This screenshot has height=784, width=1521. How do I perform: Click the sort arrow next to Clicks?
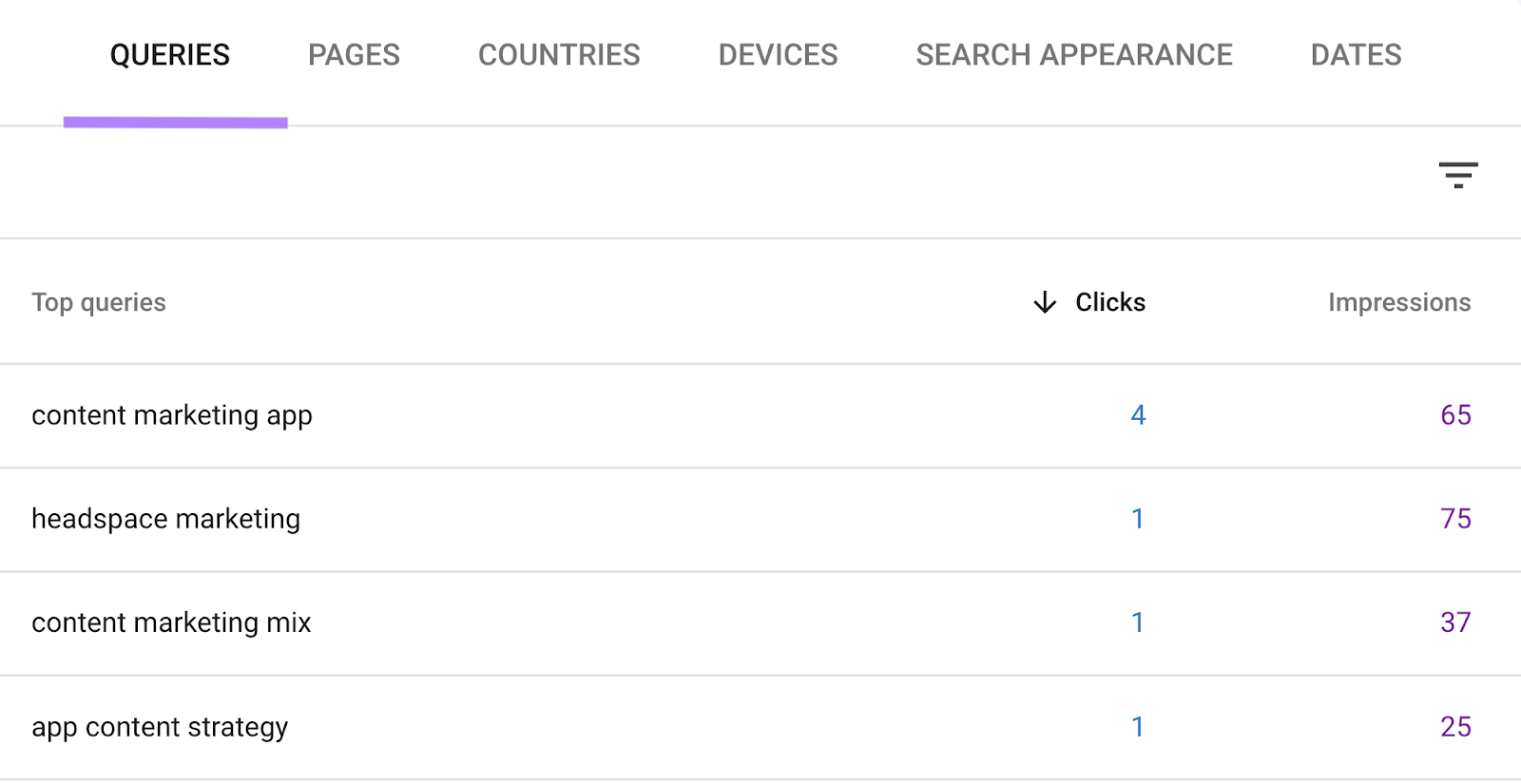(x=1044, y=302)
